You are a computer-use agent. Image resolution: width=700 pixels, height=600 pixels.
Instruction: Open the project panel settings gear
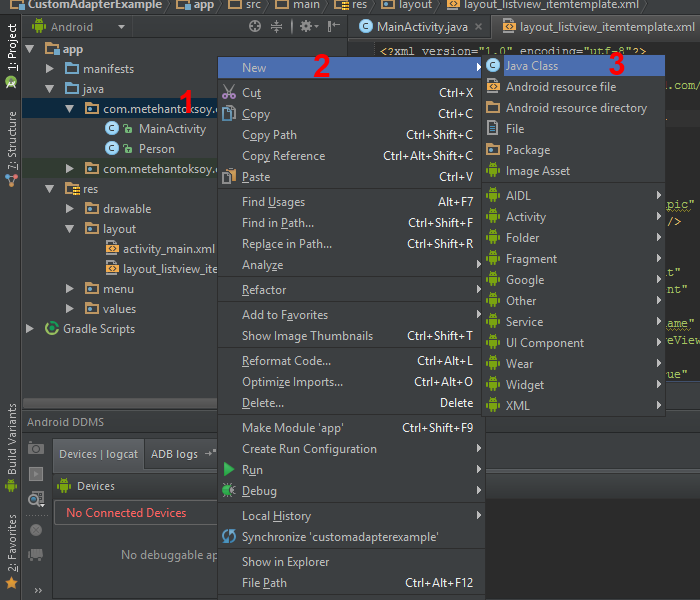[x=308, y=27]
